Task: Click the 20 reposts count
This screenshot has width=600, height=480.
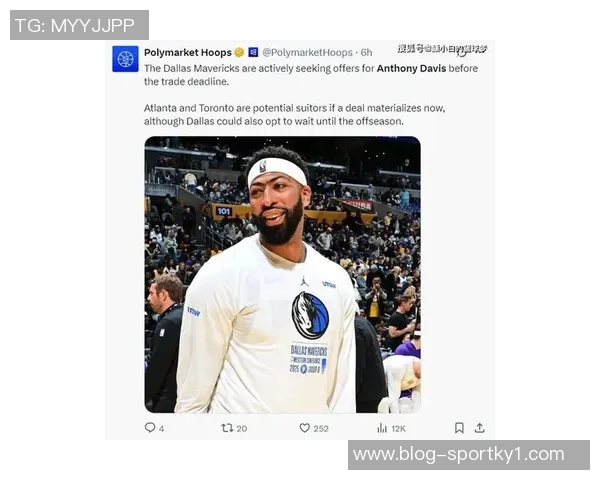Action: [241, 429]
